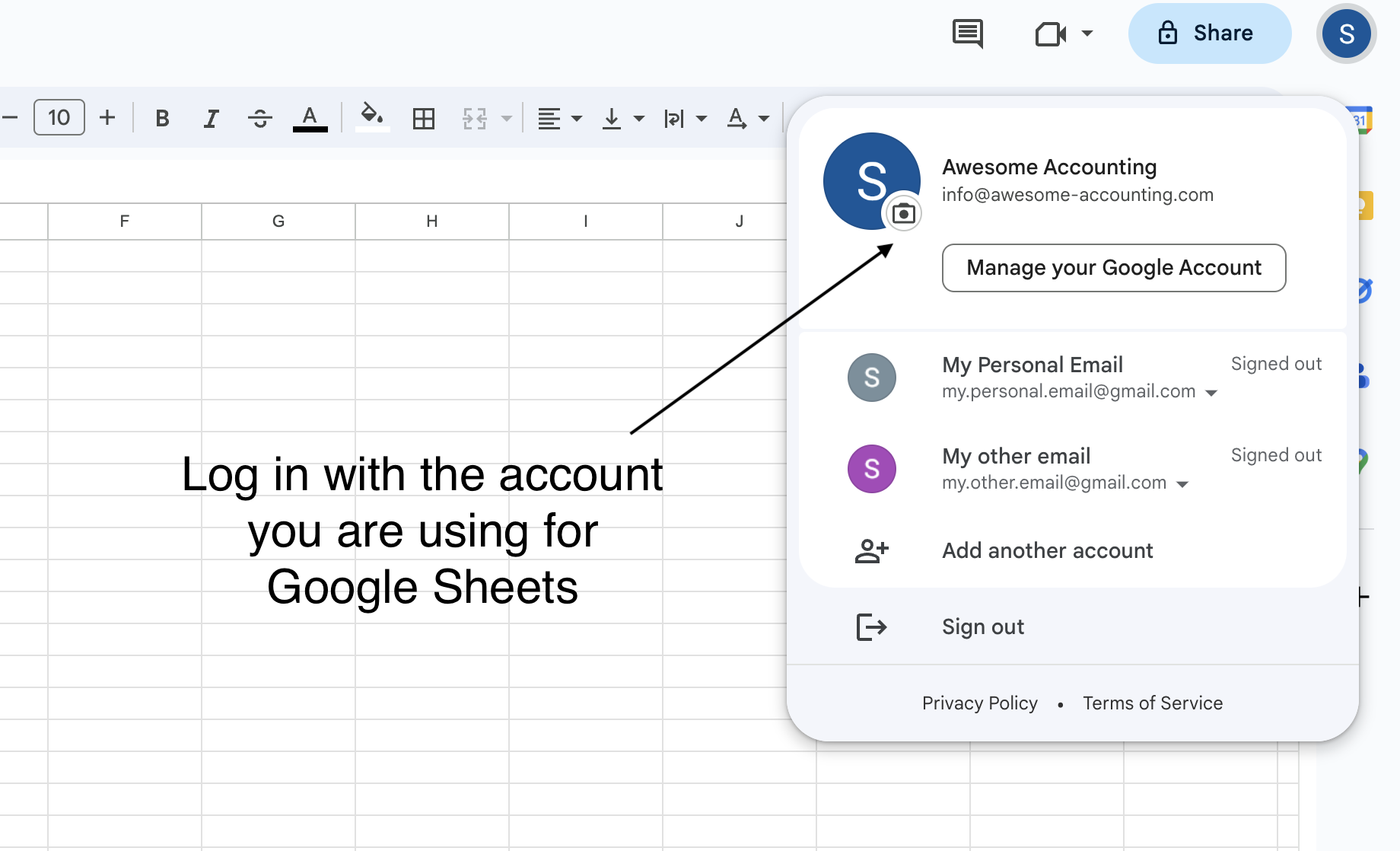Click the Sign out icon

(872, 627)
